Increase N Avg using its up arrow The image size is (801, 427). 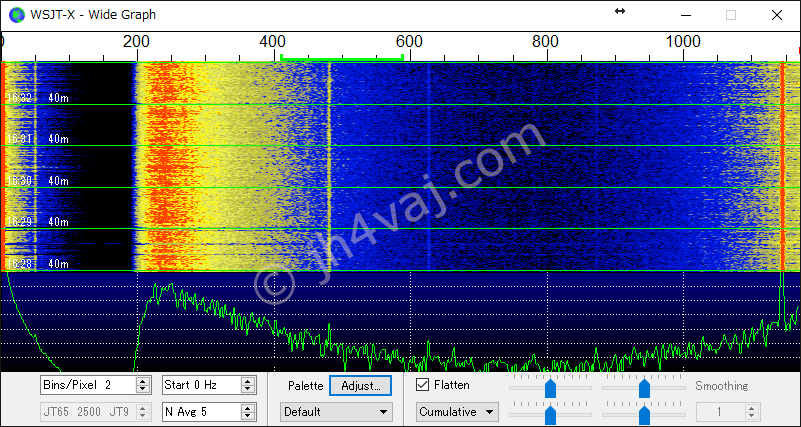point(248,408)
